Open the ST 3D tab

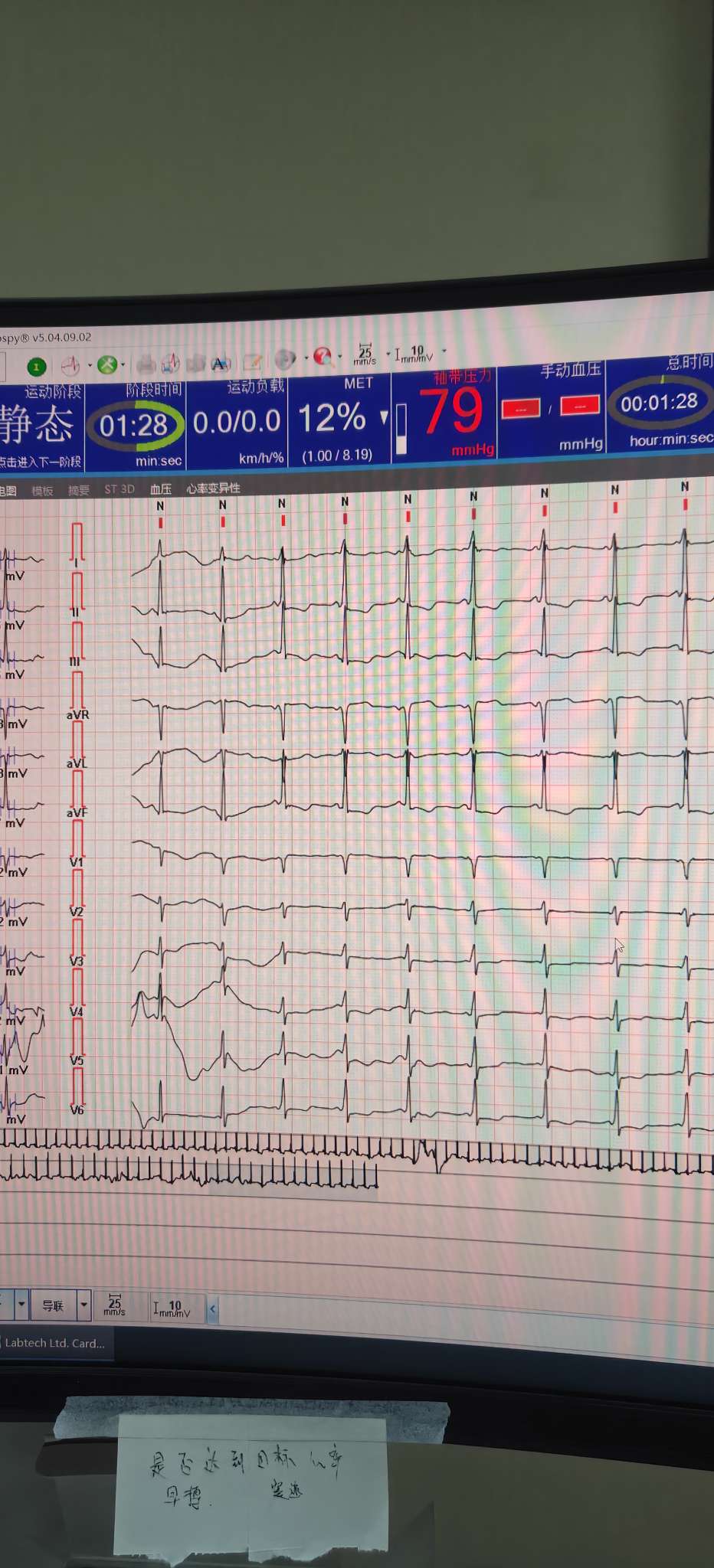(119, 489)
